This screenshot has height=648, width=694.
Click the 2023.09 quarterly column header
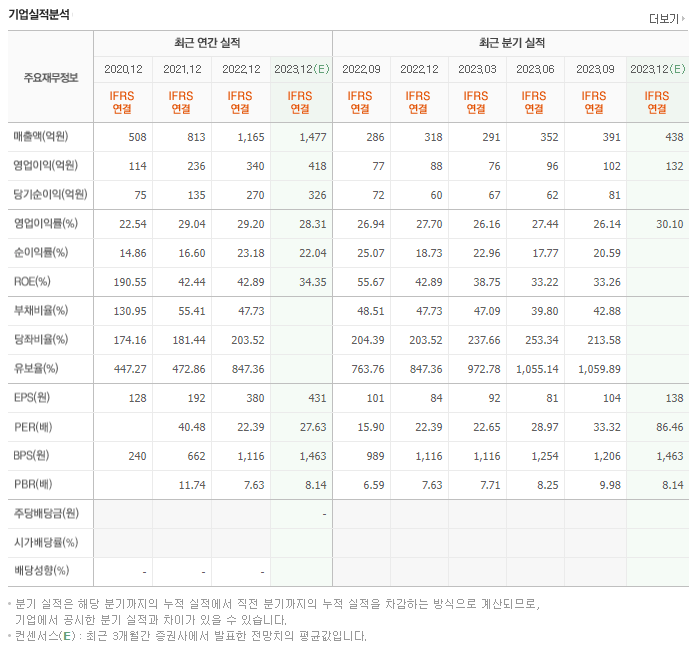click(595, 69)
